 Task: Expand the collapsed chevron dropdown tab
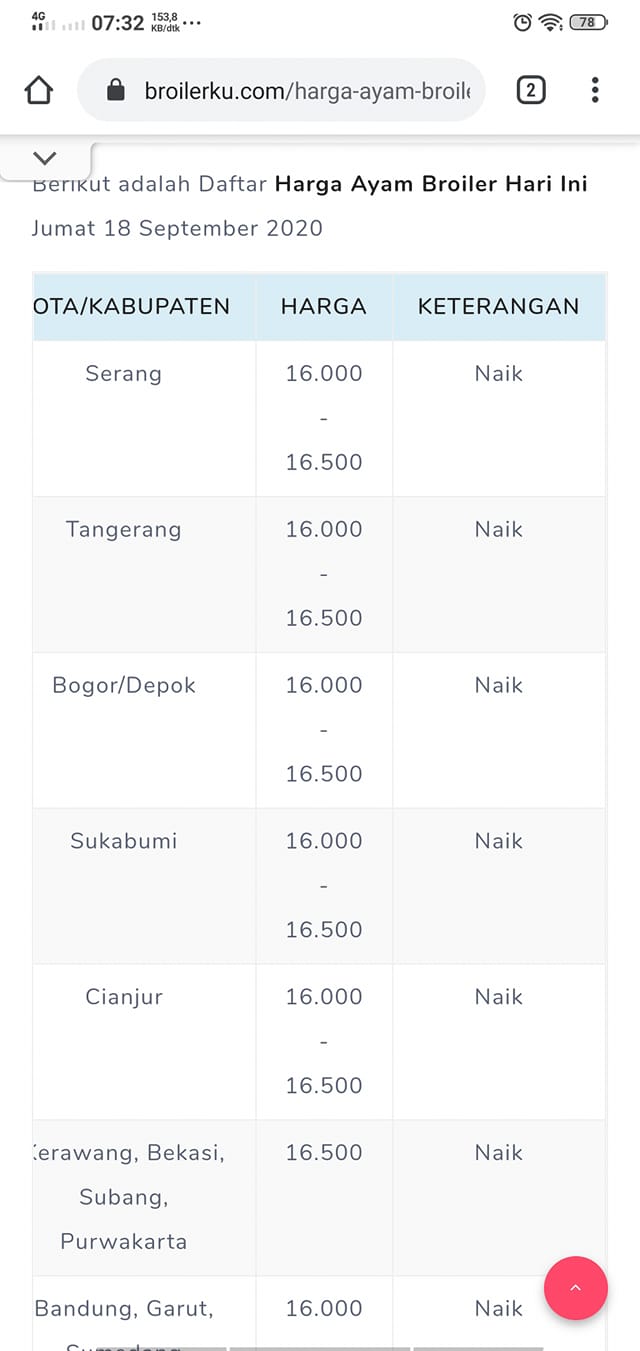click(45, 158)
